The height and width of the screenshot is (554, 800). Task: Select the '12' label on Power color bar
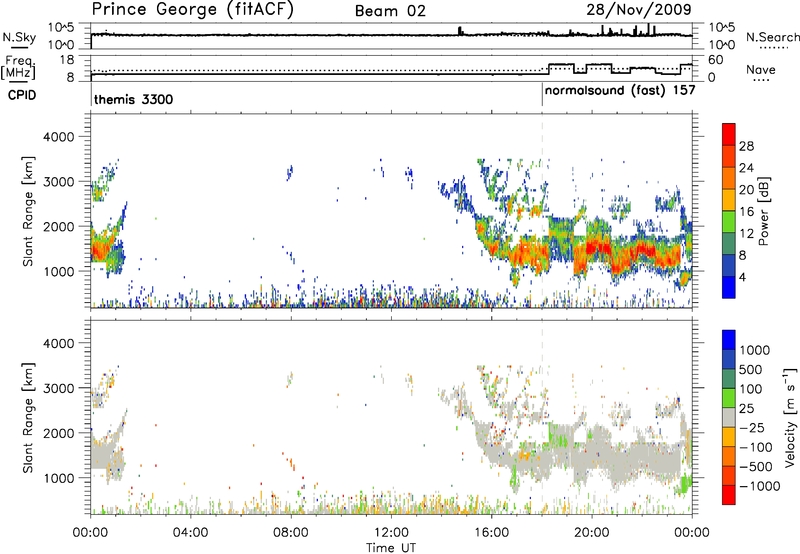pyautogui.click(x=746, y=234)
